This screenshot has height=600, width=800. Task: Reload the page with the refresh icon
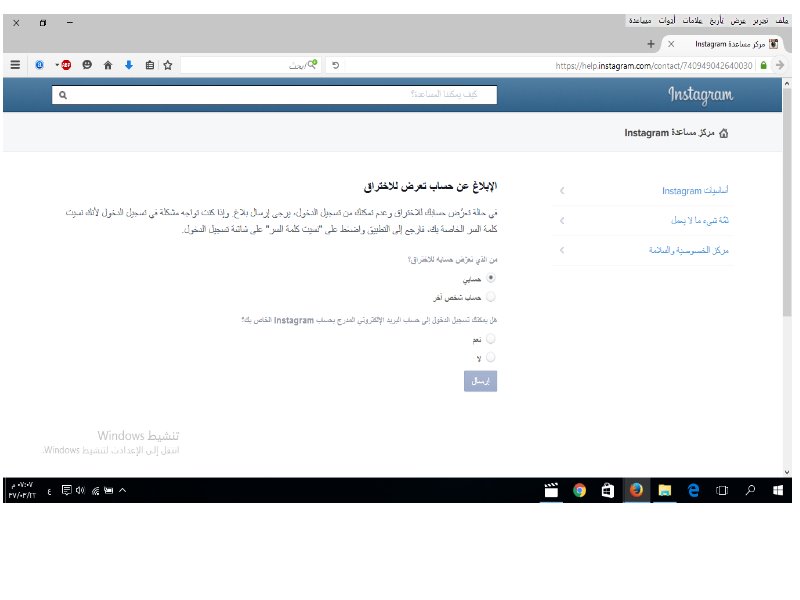pos(335,65)
